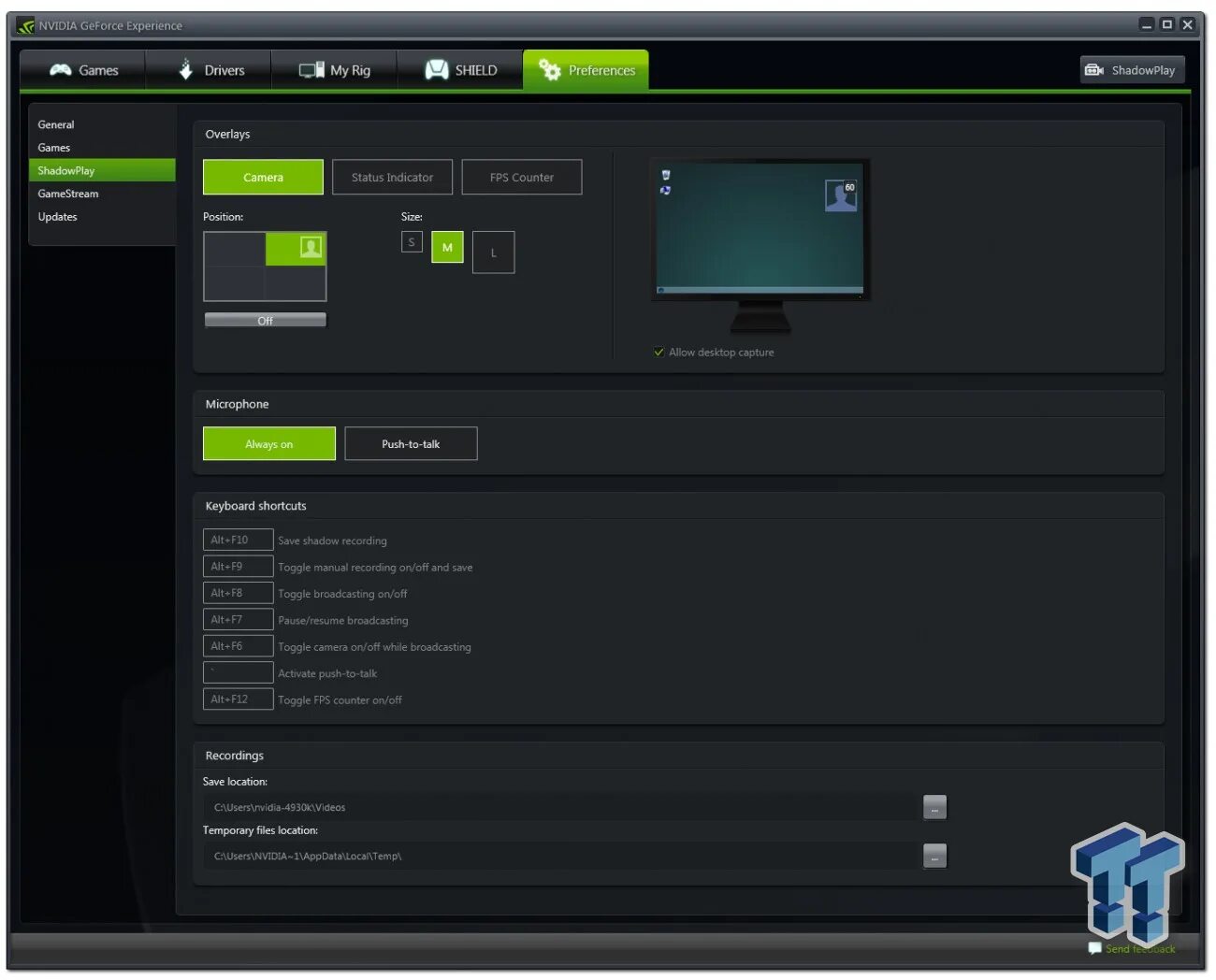1216x980 pixels.
Task: Click the Send feedback link
Action: point(1140,949)
